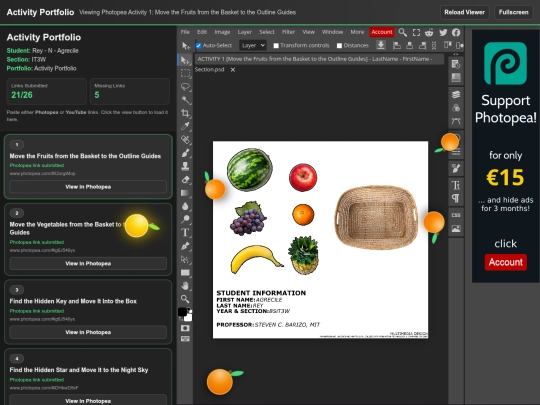
Task: Toggle Photopea fullscreen icon in menu bar
Action: [416, 32]
